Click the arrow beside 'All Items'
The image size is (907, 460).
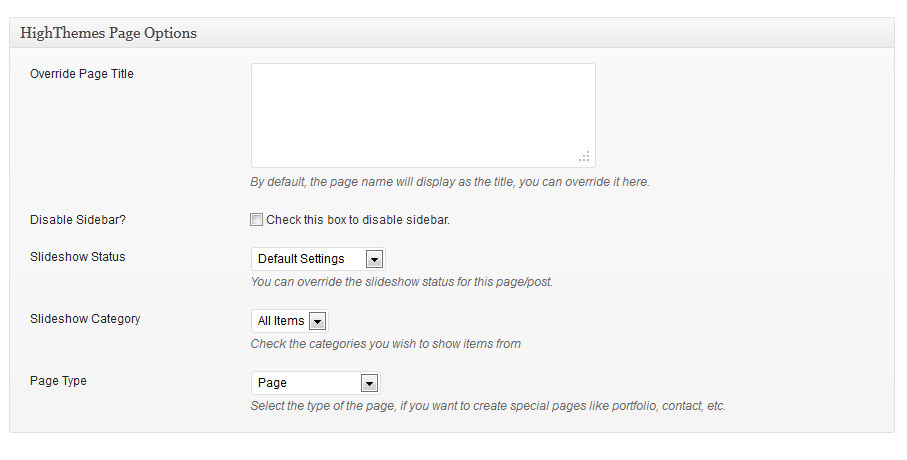coord(317,322)
